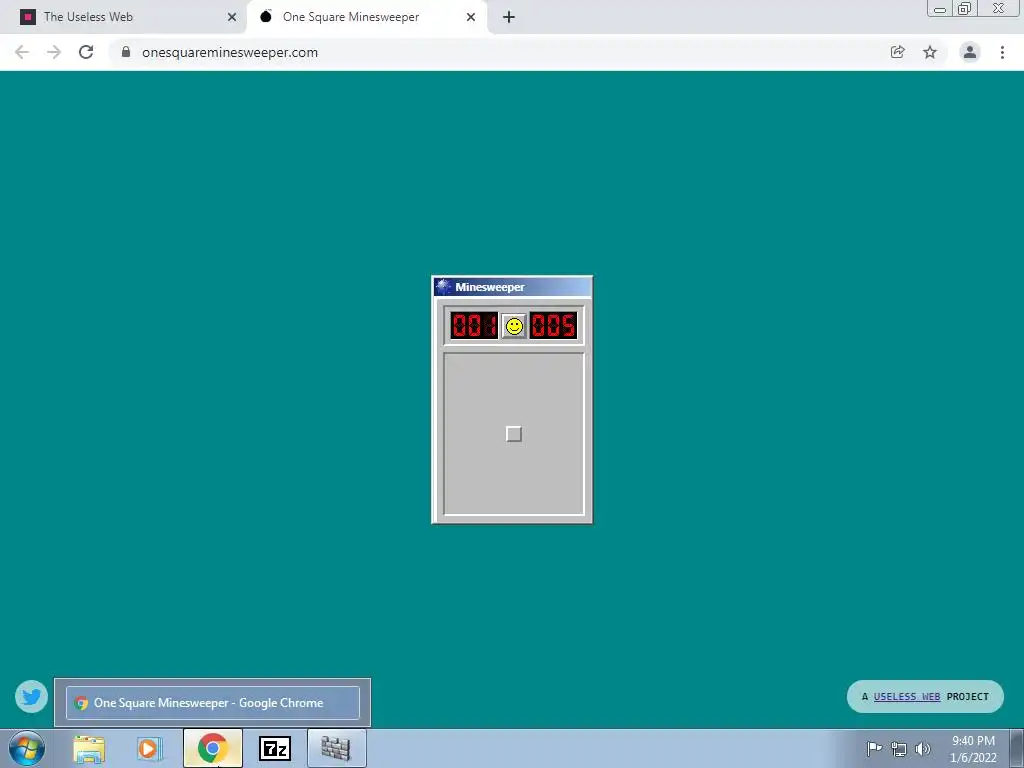Click the network tray icon
Image resolution: width=1024 pixels, height=768 pixels.
(x=899, y=749)
